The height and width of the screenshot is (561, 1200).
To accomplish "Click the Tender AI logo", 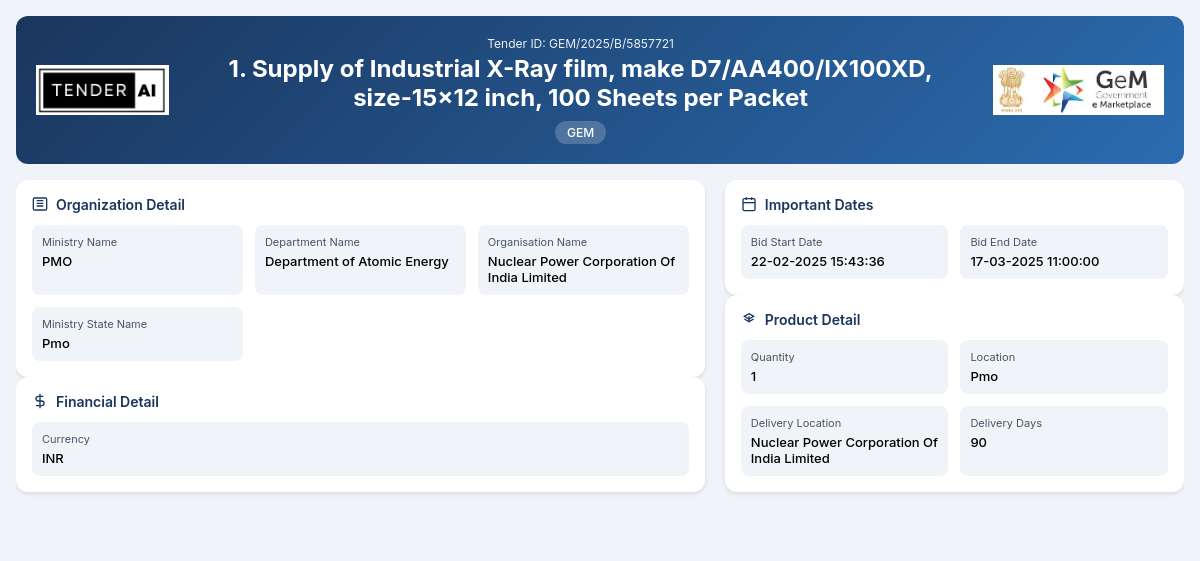I will [x=102, y=90].
